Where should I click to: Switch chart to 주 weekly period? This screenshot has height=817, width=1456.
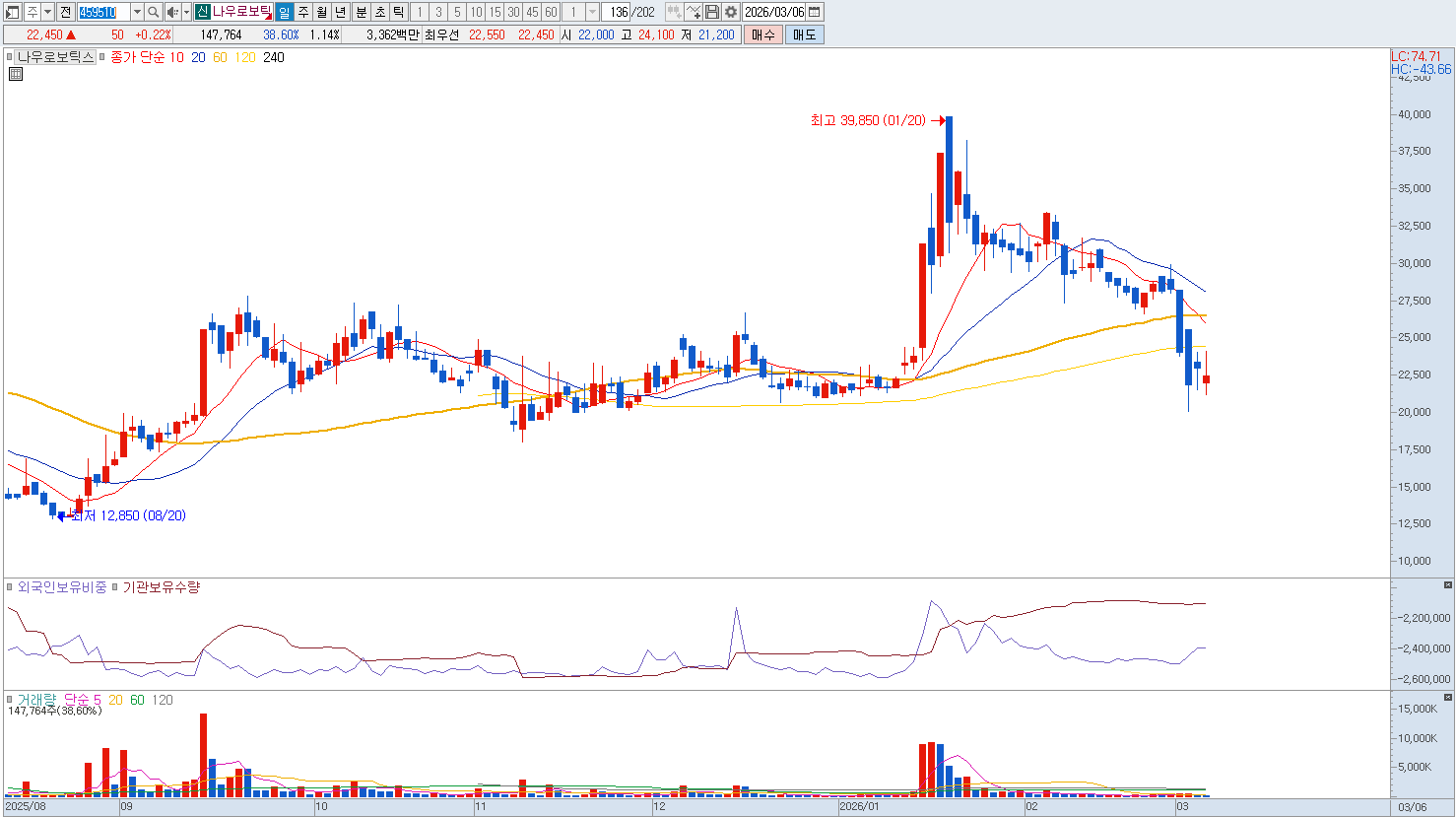[303, 12]
